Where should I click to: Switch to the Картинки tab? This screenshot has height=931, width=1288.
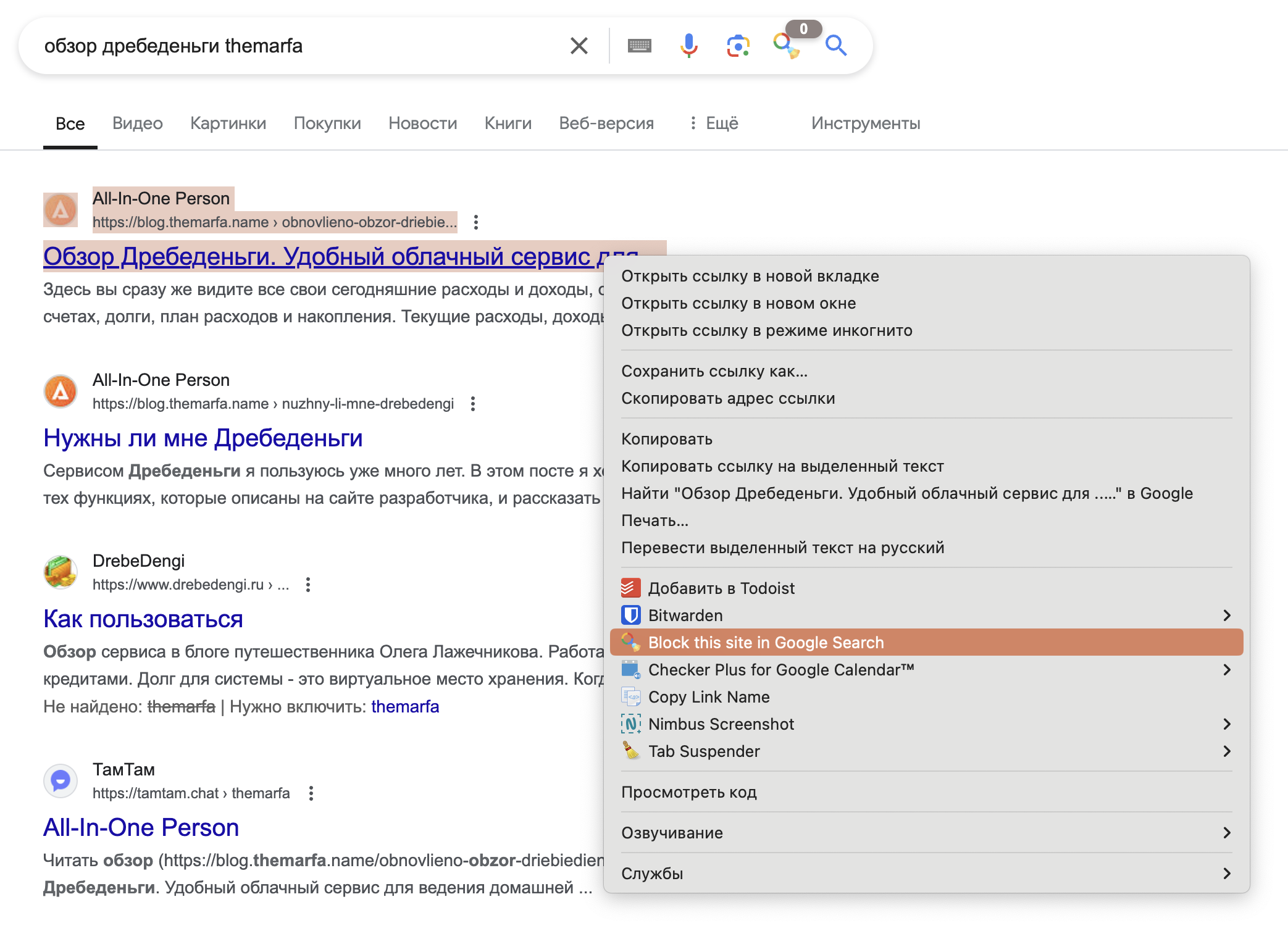click(228, 123)
